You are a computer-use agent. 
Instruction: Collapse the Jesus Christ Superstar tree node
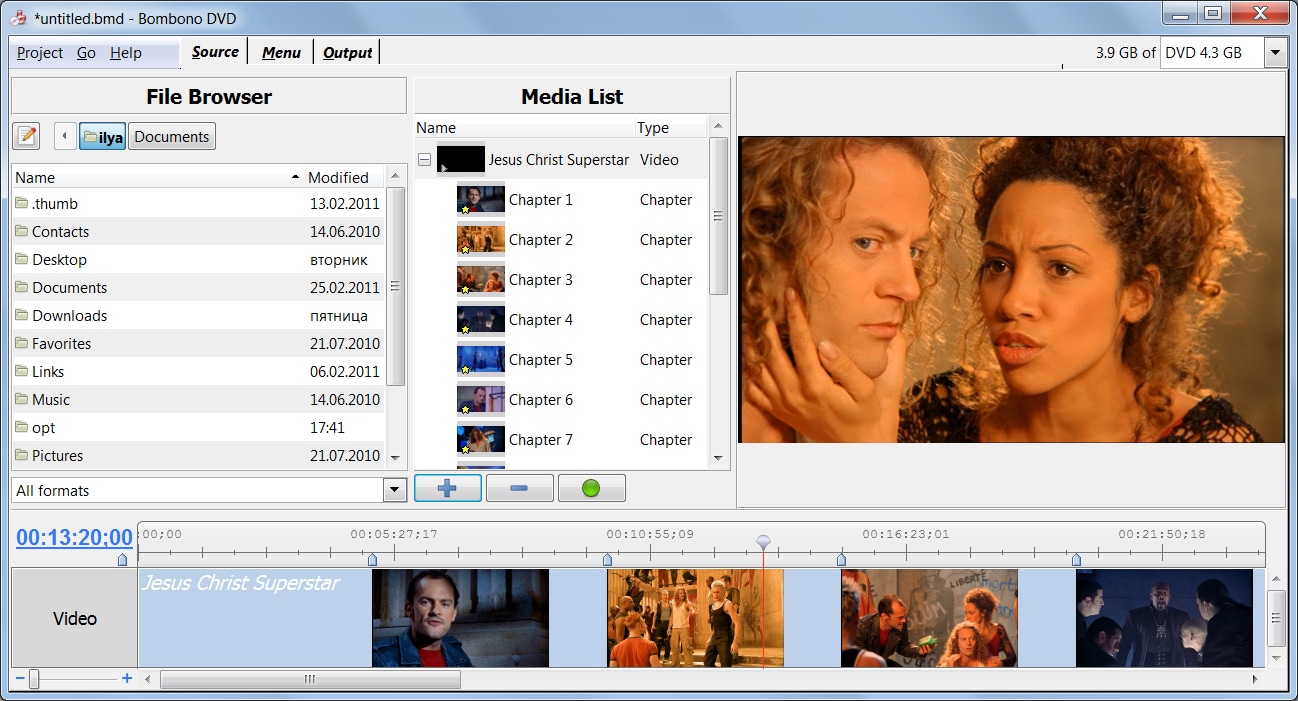pyautogui.click(x=424, y=159)
